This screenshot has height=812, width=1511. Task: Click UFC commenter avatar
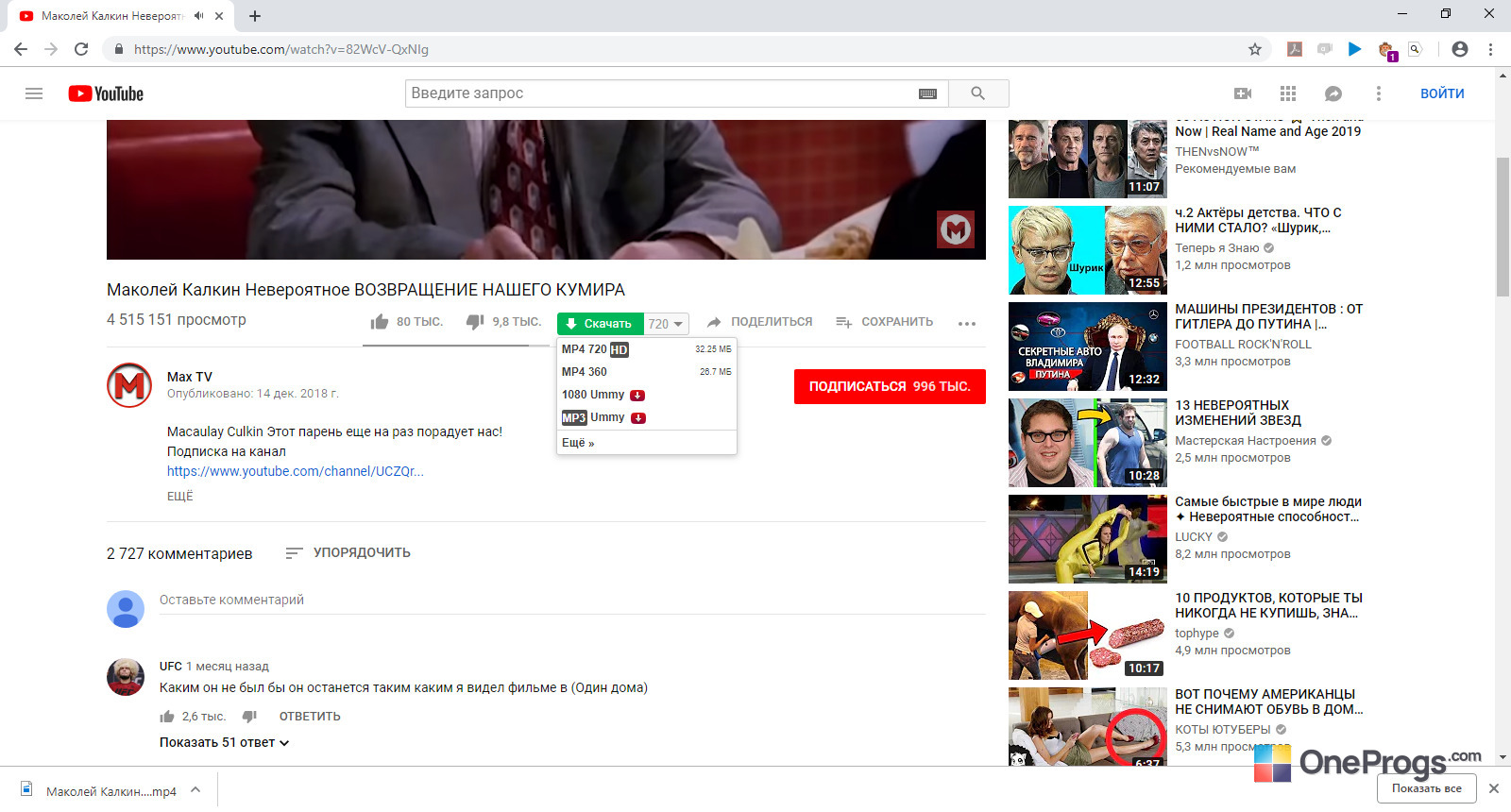click(126, 677)
